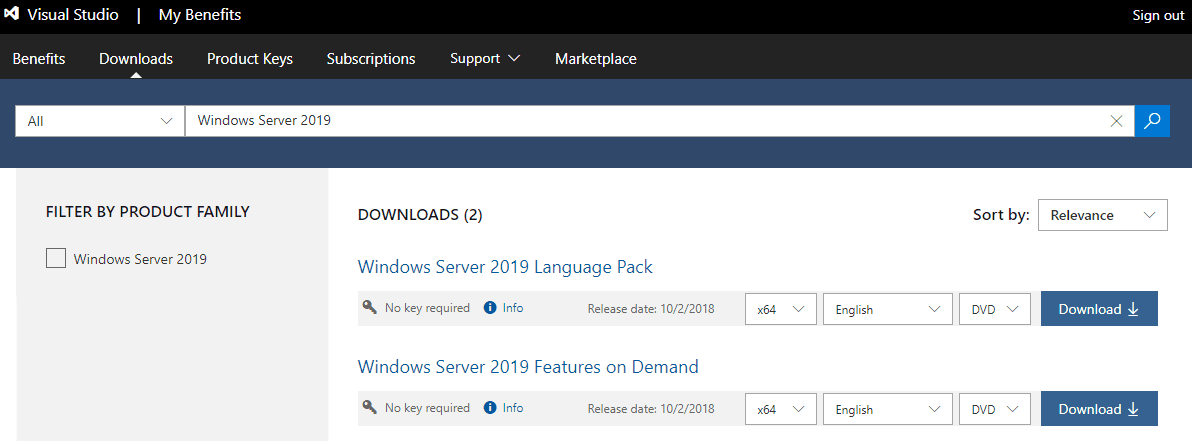Viewport: 1192px width, 441px height.
Task: Click the key icon beside Language Pack
Action: click(370, 308)
